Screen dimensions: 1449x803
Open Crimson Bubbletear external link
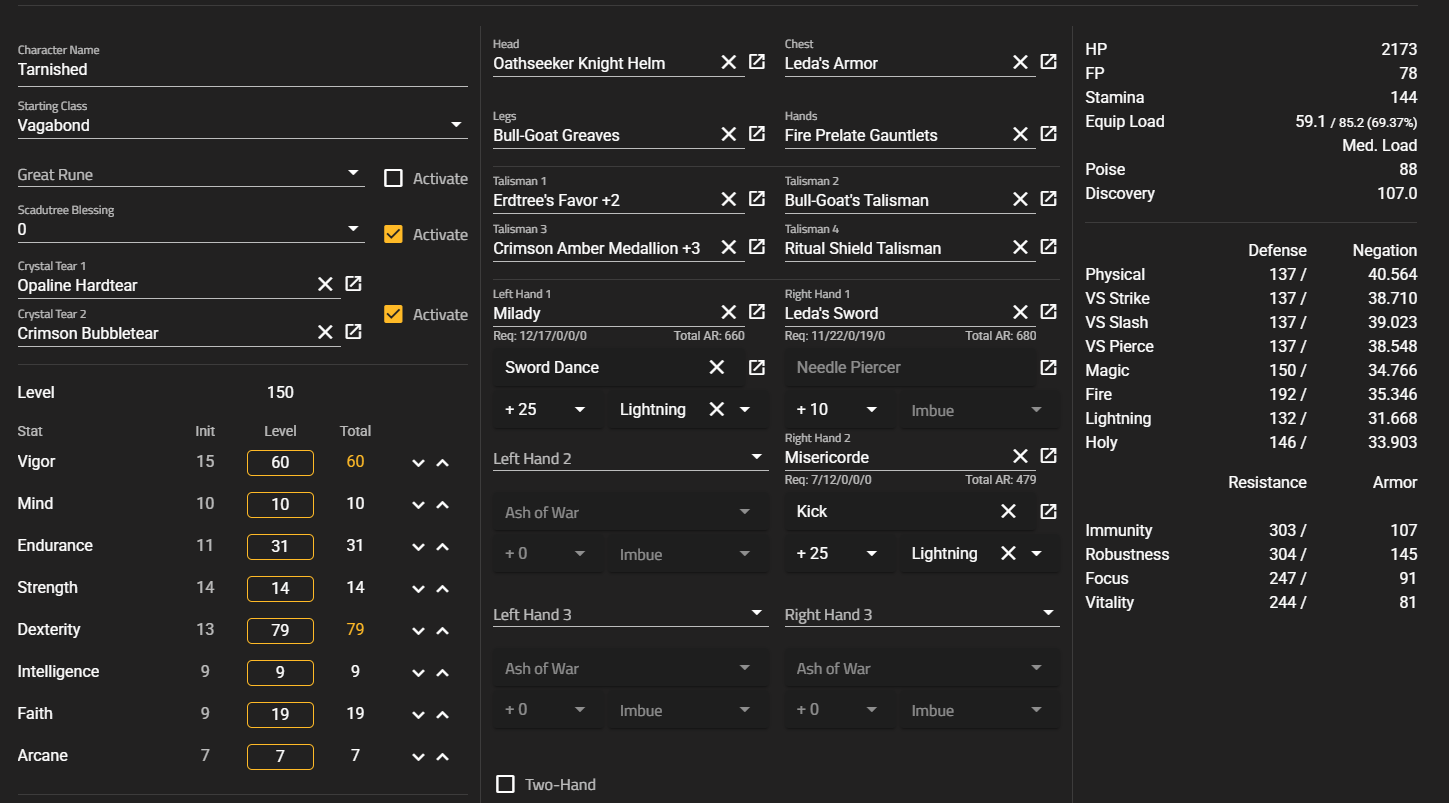click(x=353, y=332)
